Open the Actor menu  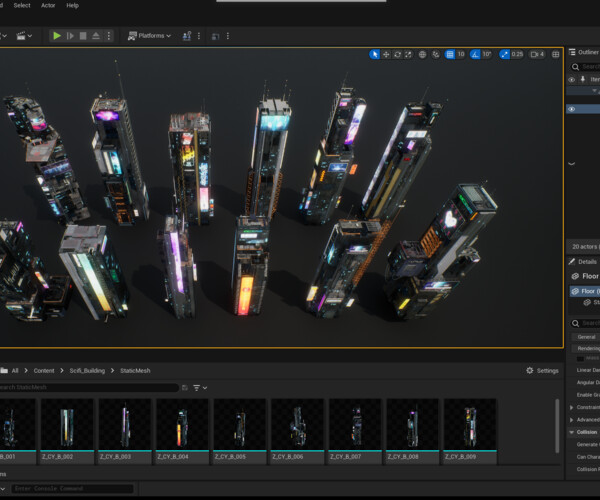[48, 5]
